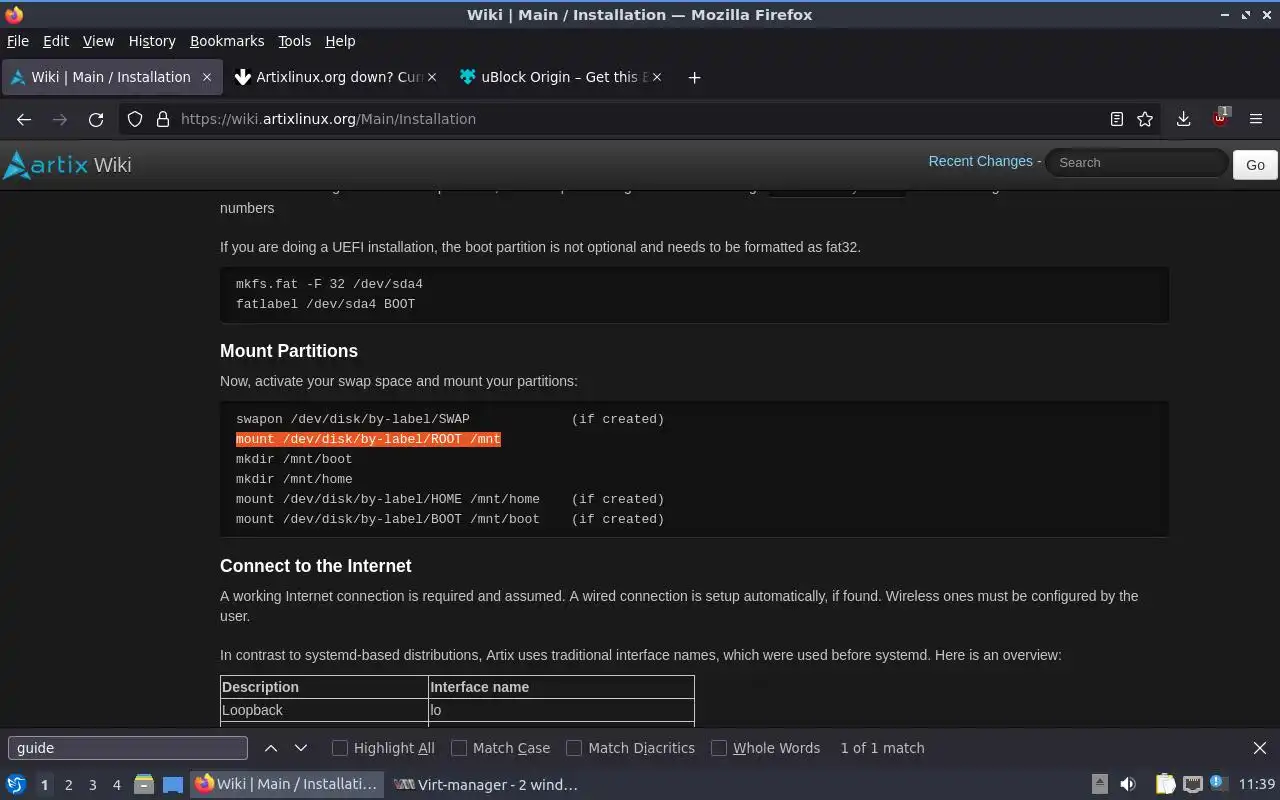Open the Bookmarks menu
Image resolution: width=1280 pixels, height=800 pixels.
coord(227,41)
